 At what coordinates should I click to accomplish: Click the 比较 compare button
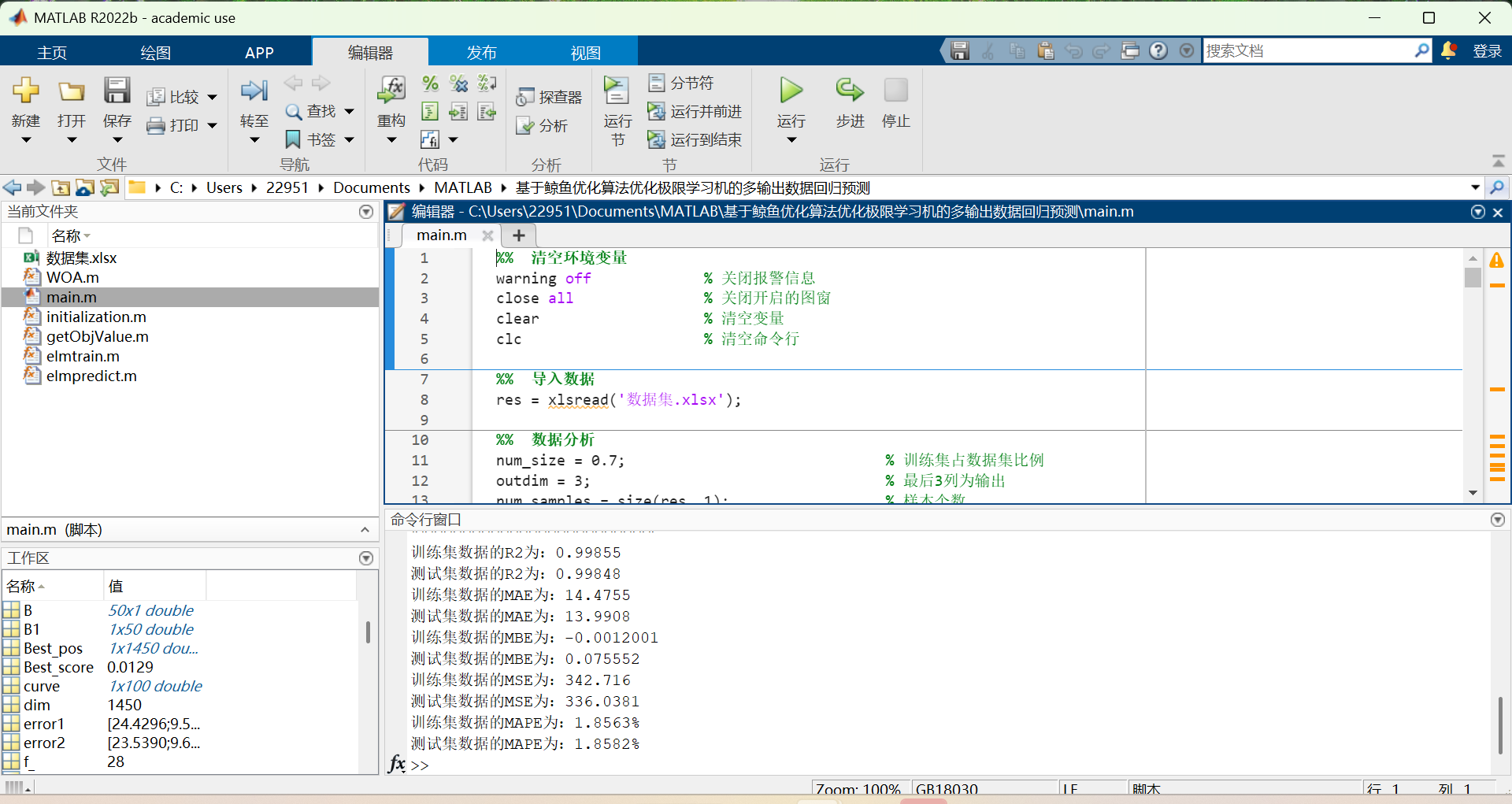174,97
